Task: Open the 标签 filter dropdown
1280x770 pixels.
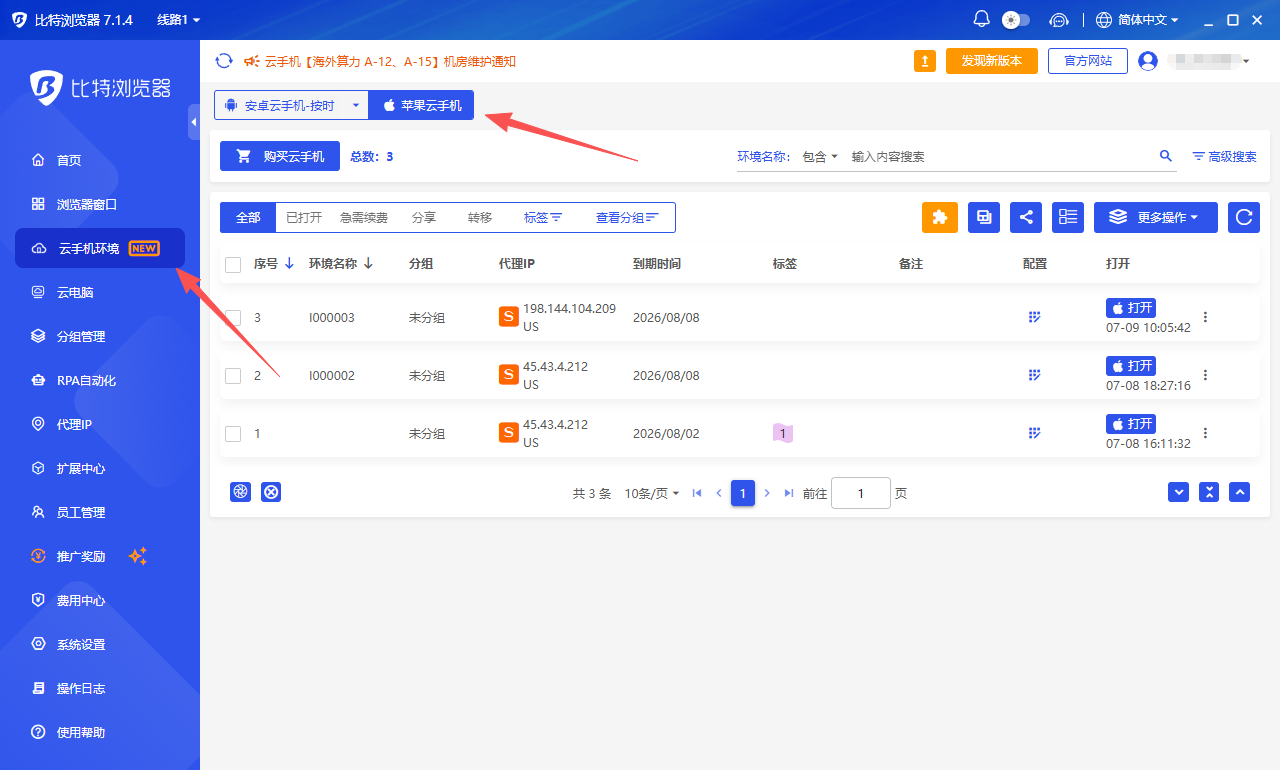Action: point(543,217)
